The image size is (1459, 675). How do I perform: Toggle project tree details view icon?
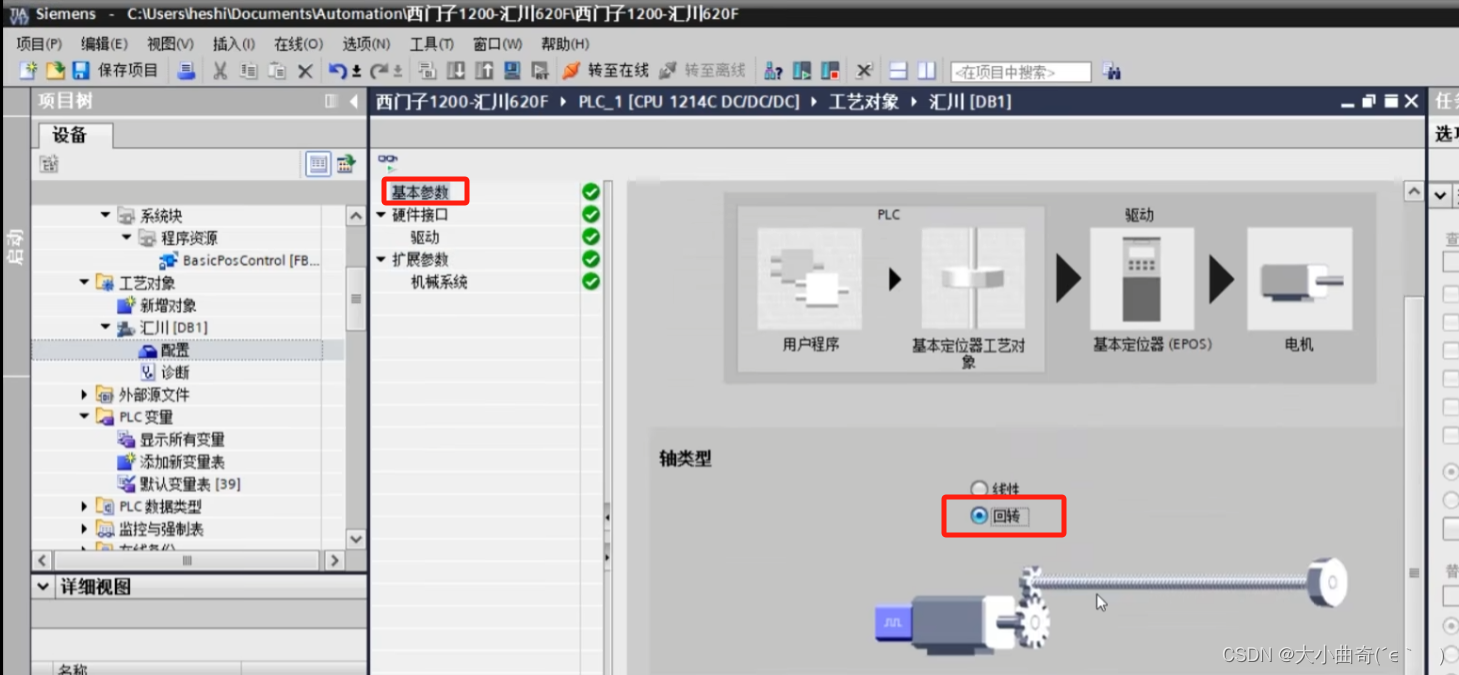318,164
